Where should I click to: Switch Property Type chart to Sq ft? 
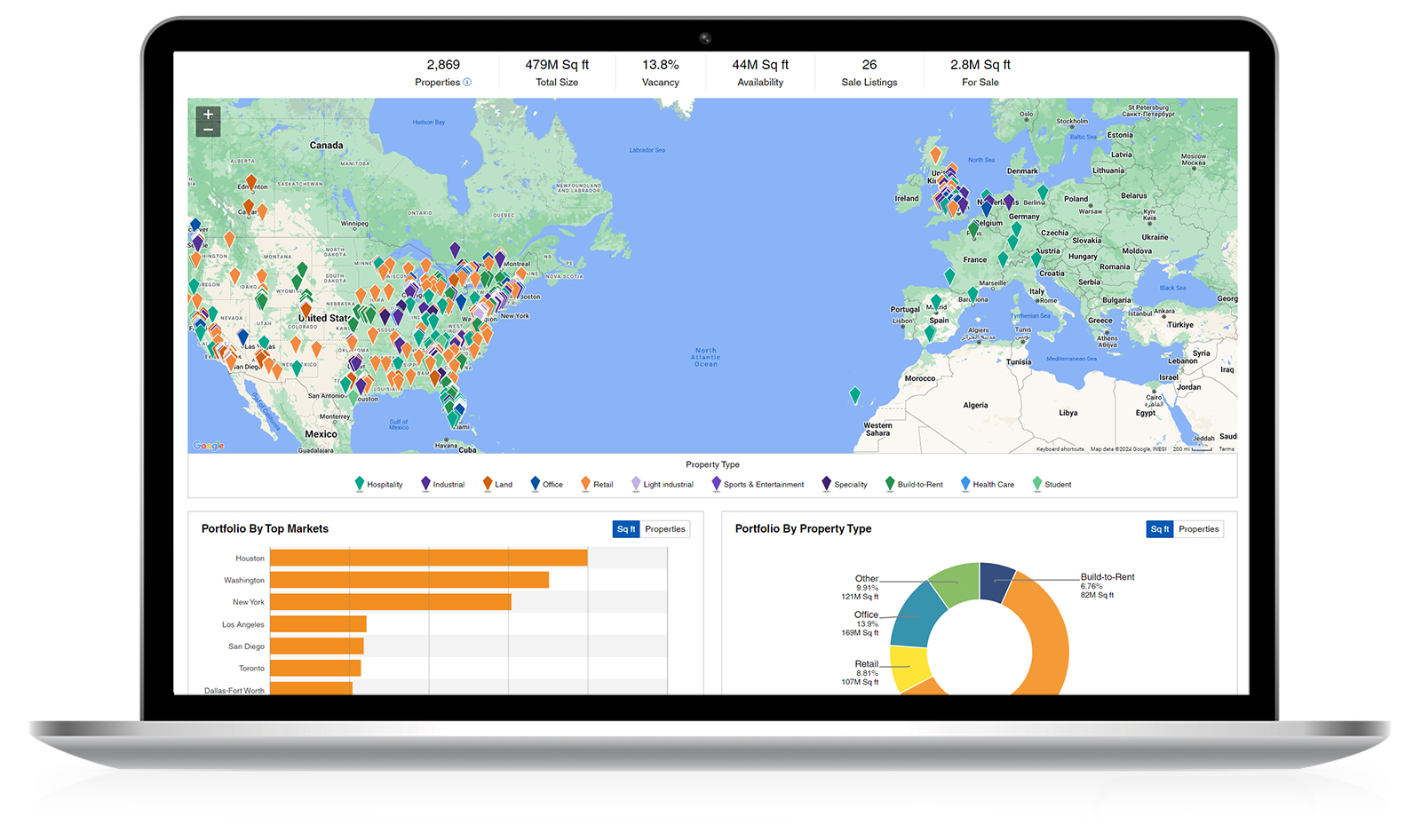1159,529
